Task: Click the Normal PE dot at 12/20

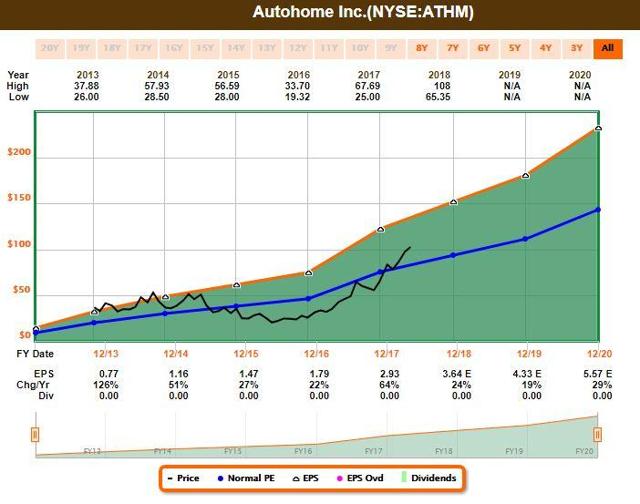Action: tap(598, 210)
